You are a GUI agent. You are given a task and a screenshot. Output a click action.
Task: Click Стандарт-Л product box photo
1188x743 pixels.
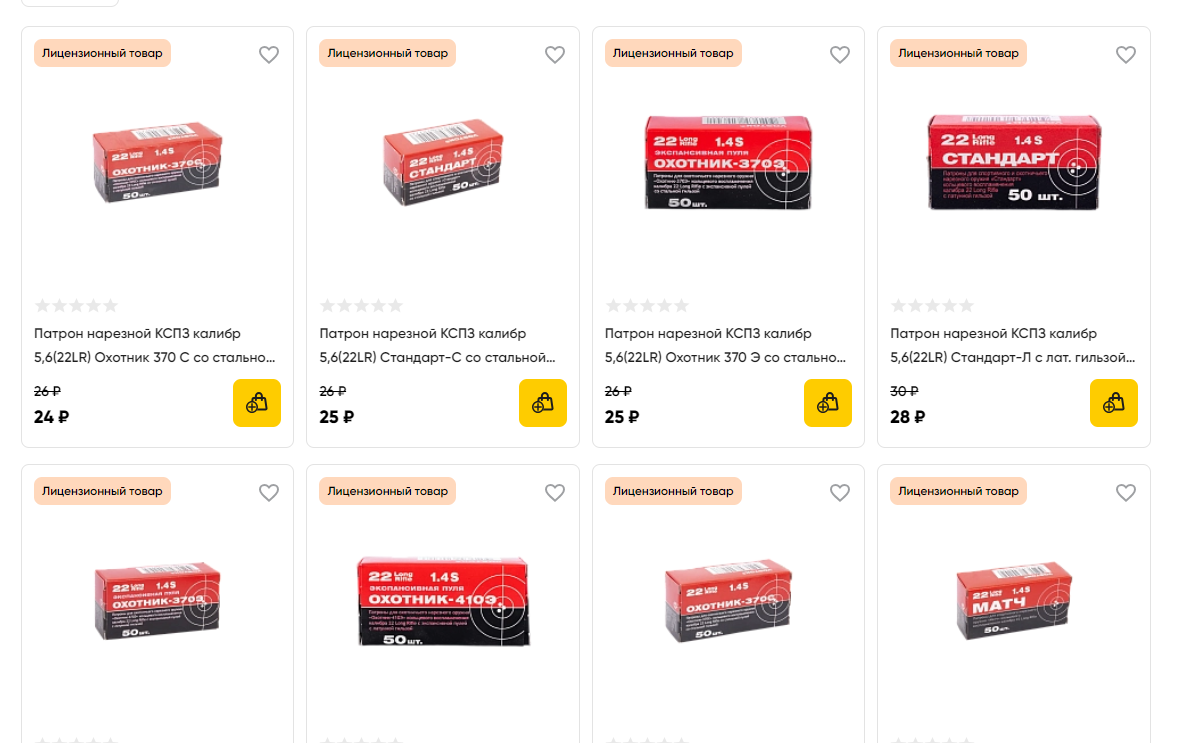pyautogui.click(x=1014, y=162)
